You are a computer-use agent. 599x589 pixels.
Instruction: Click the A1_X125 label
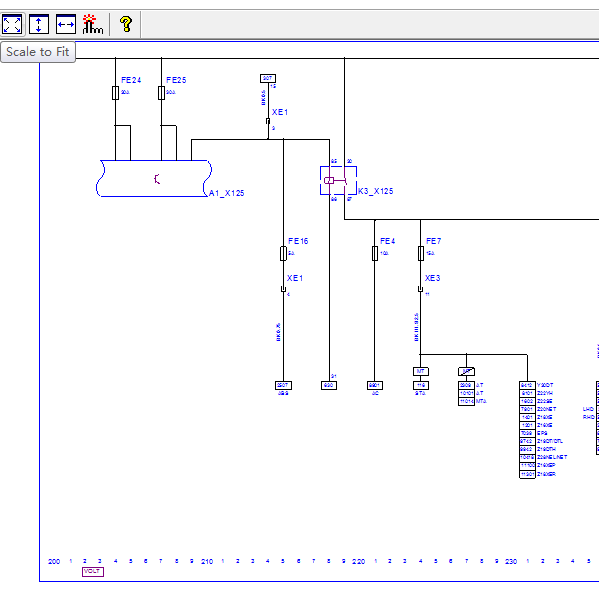227,193
